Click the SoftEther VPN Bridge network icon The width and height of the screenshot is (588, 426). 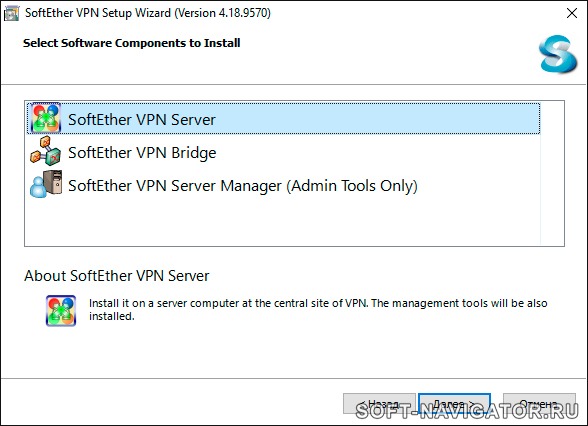(46, 151)
